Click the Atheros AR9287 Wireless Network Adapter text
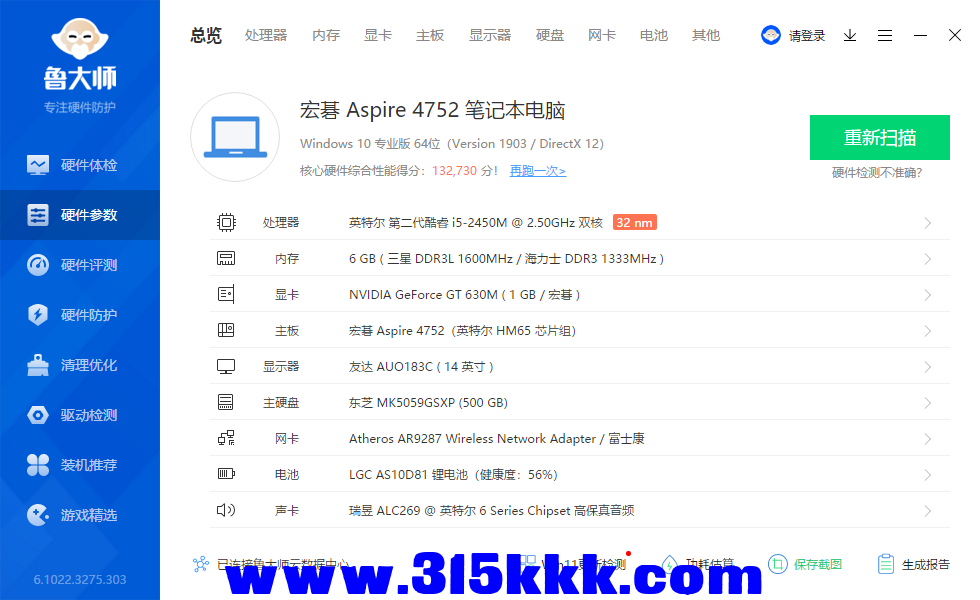Screen dimensions: 980x600 pyautogui.click(x=496, y=439)
